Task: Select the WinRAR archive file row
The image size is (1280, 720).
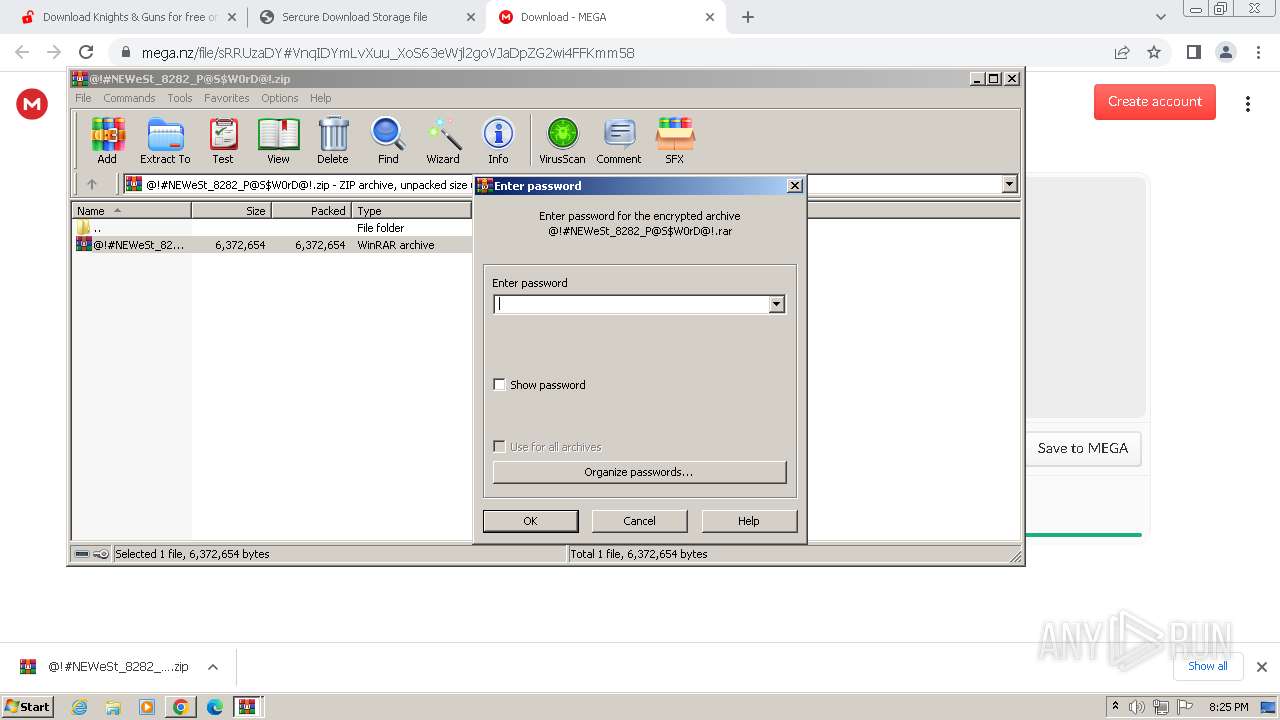Action: click(272, 245)
